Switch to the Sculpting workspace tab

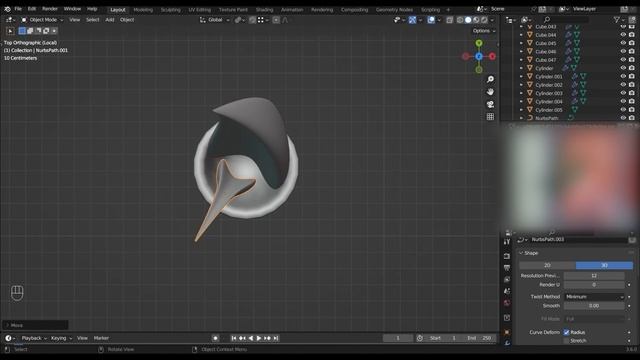pyautogui.click(x=171, y=10)
